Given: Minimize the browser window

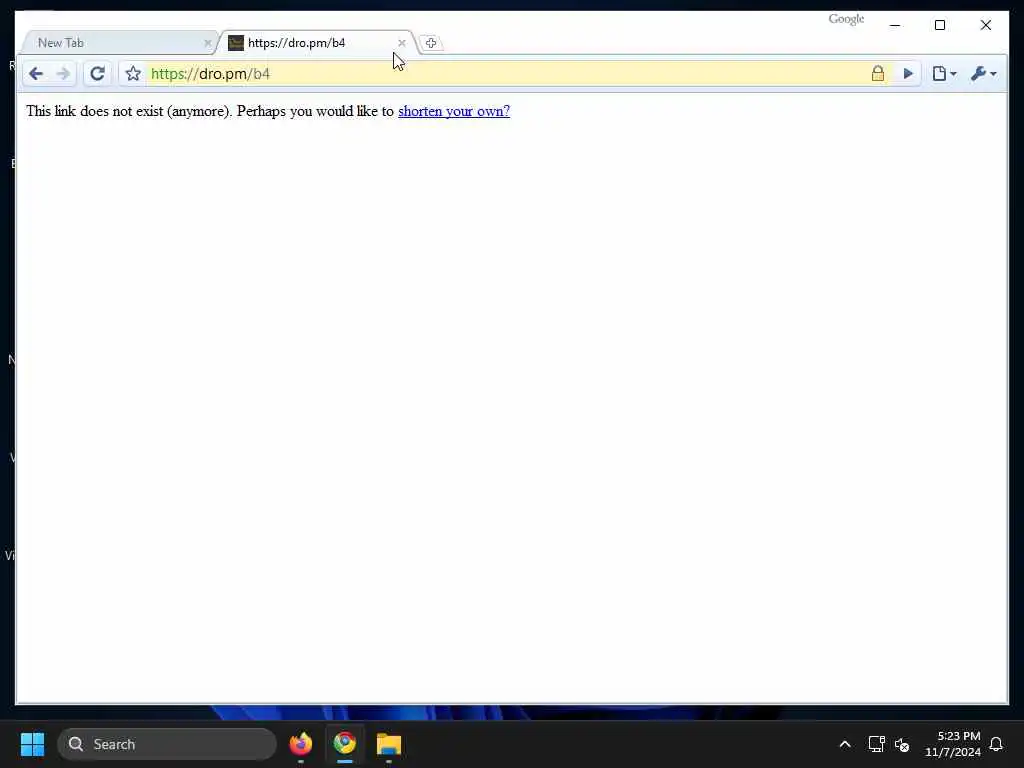Looking at the screenshot, I should pyautogui.click(x=895, y=25).
